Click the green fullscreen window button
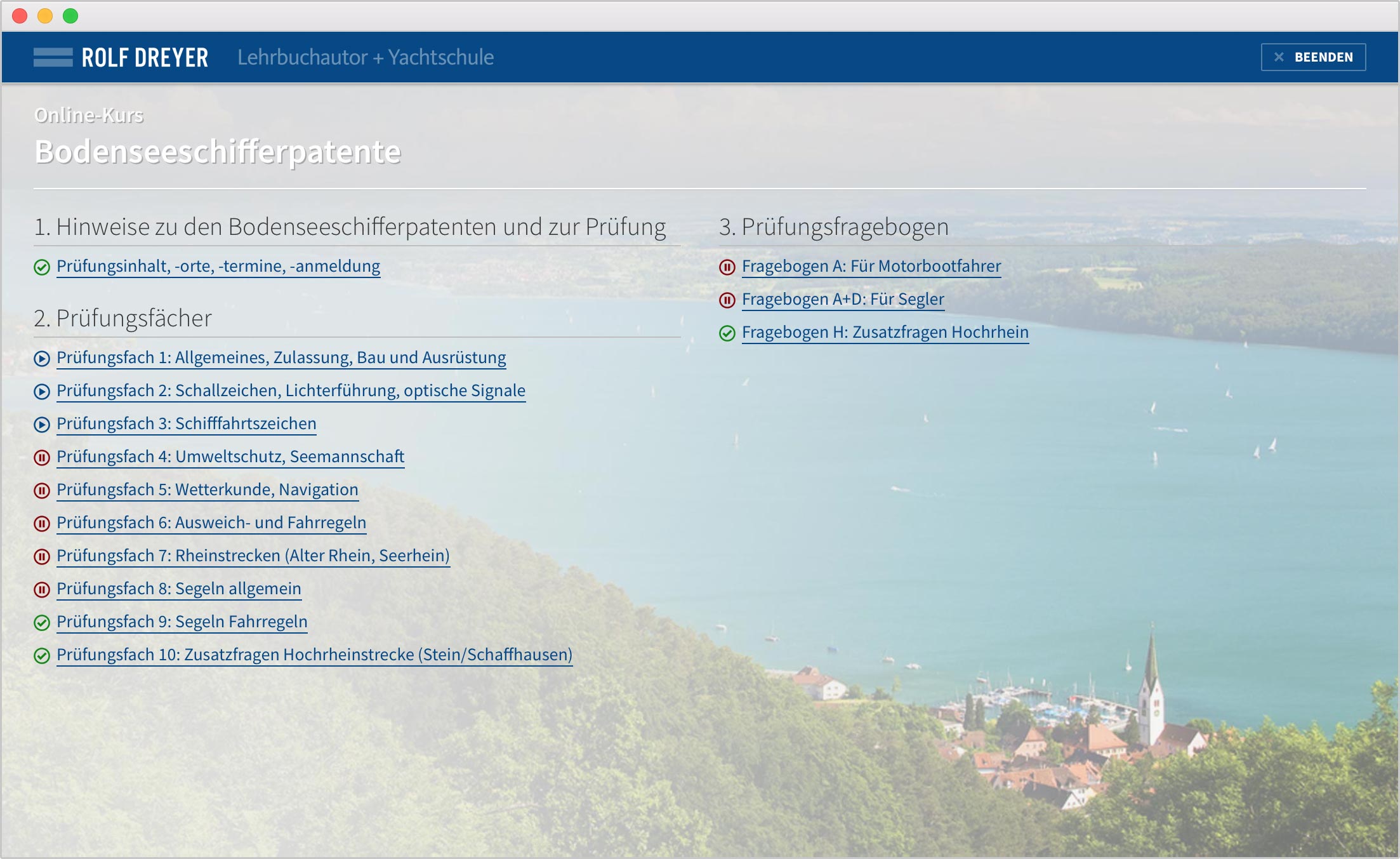This screenshot has width=1400, height=859. [70, 16]
